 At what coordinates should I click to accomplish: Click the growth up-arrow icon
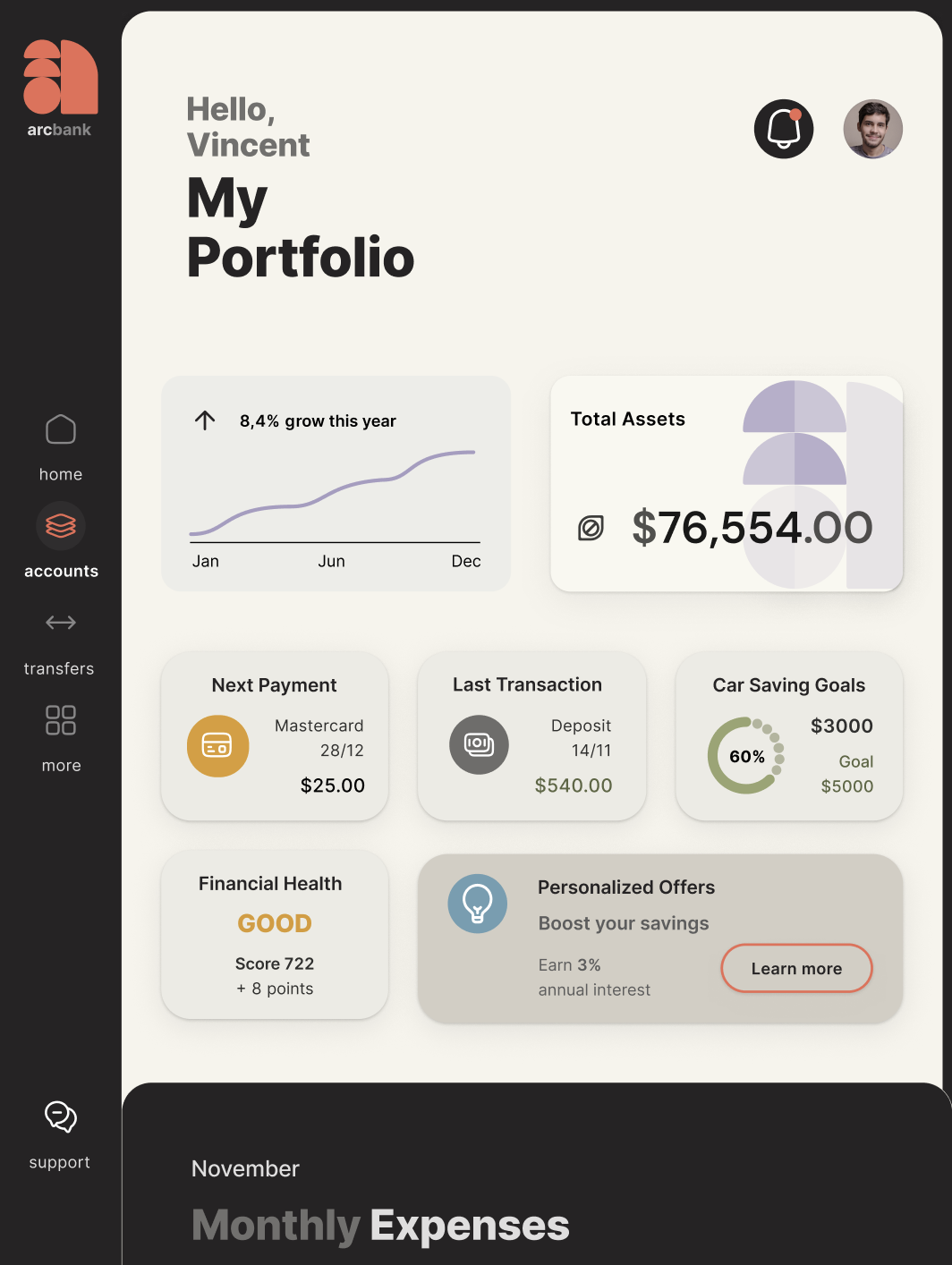pyautogui.click(x=205, y=420)
